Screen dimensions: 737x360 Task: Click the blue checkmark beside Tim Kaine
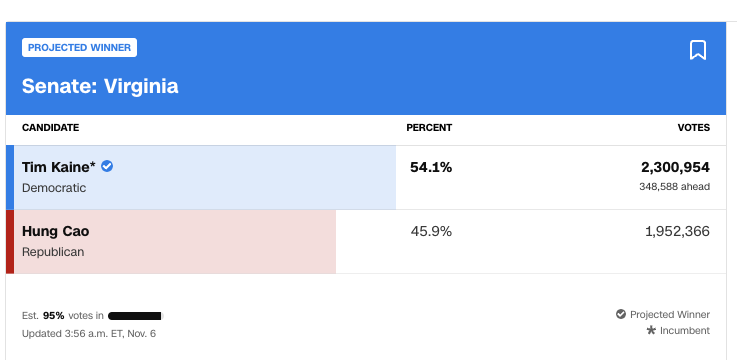point(107,166)
